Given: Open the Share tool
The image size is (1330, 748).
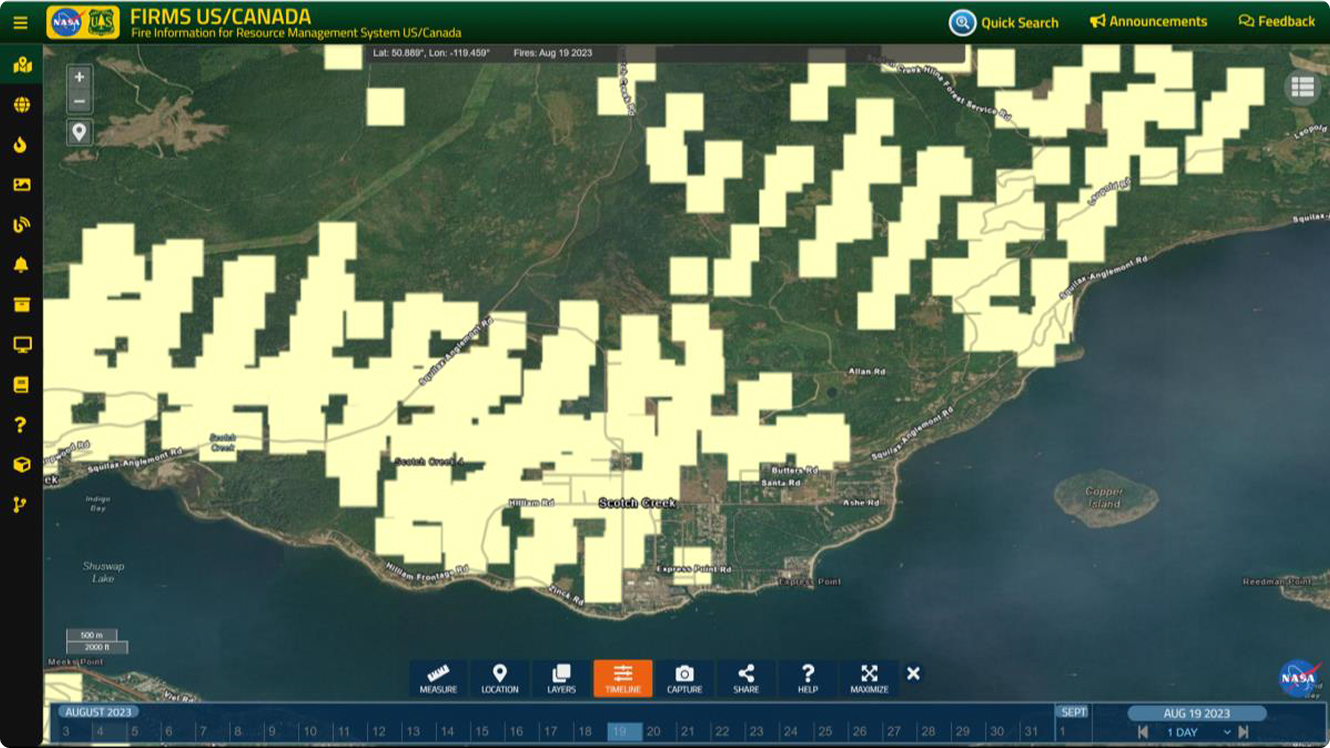Looking at the screenshot, I should (x=746, y=679).
